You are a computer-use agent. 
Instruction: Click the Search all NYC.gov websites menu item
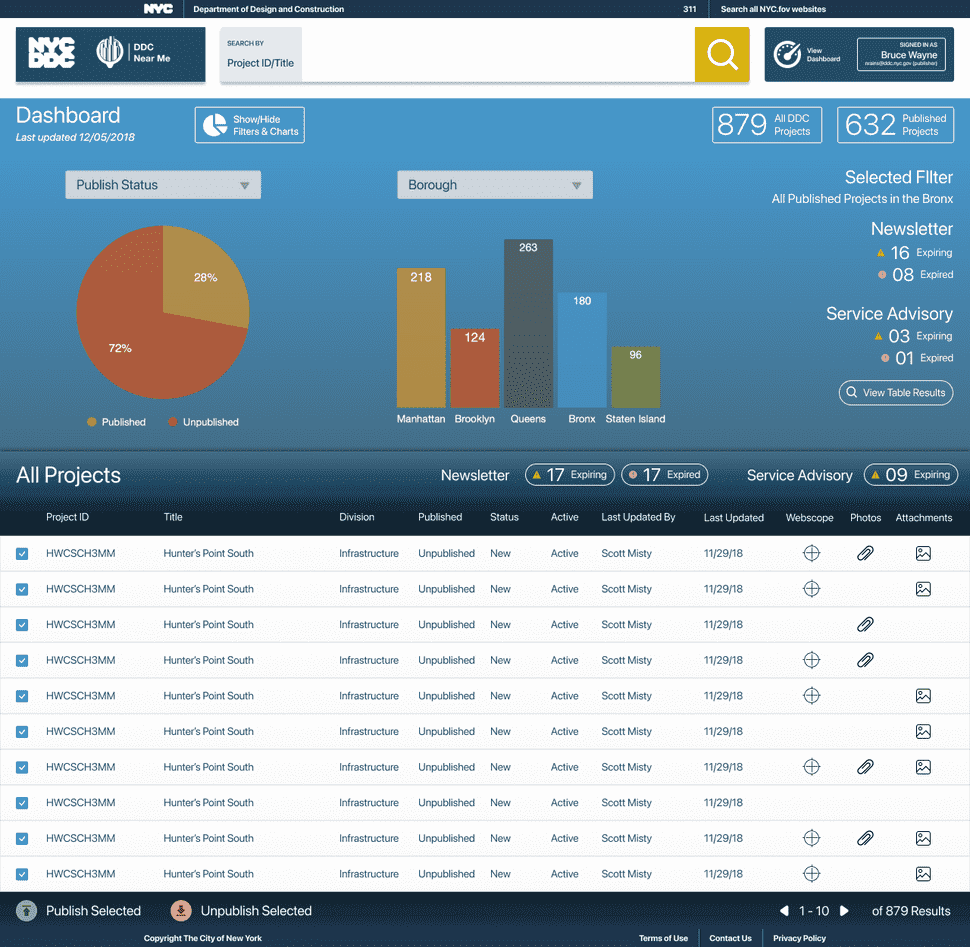click(775, 9)
